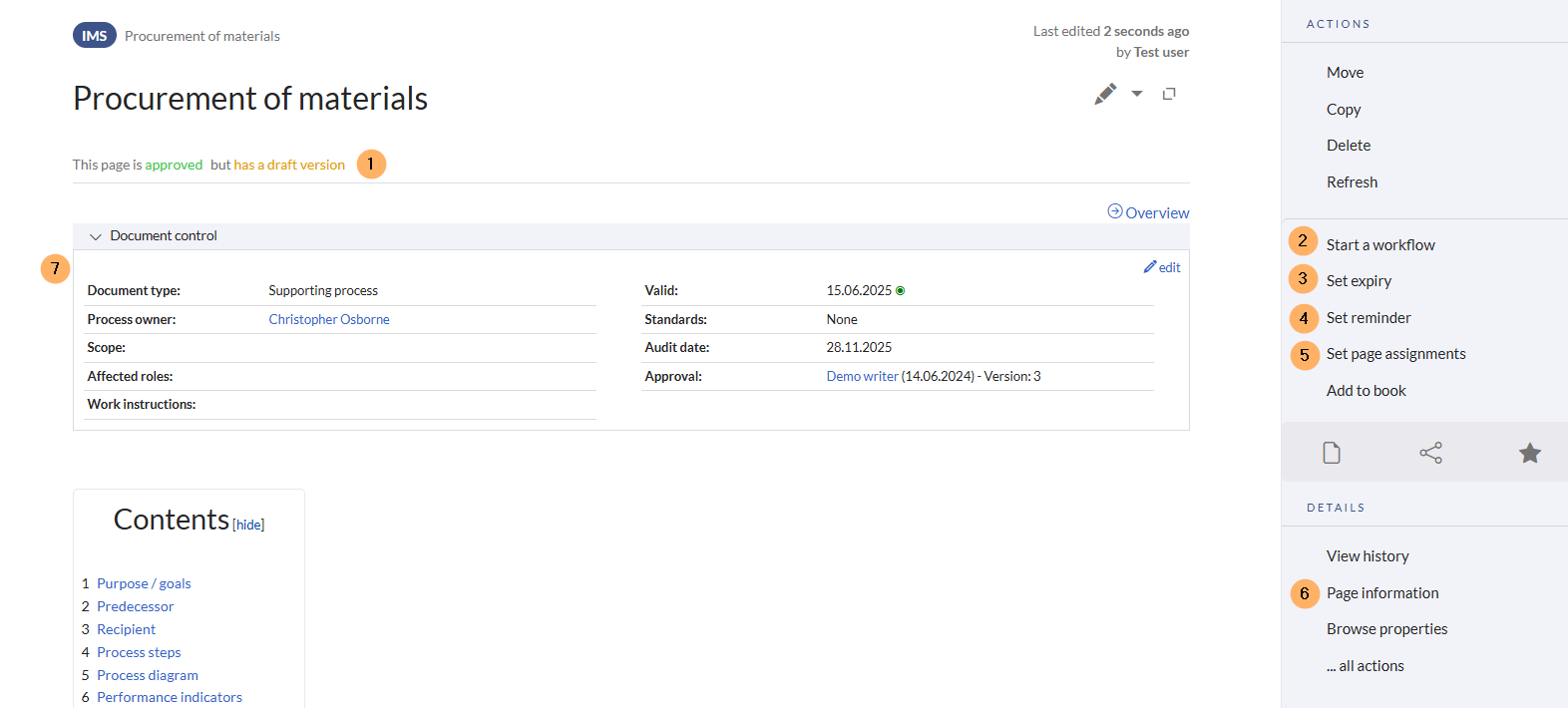1568x708 pixels.
Task: Select Start a workflow action
Action: tap(1380, 245)
